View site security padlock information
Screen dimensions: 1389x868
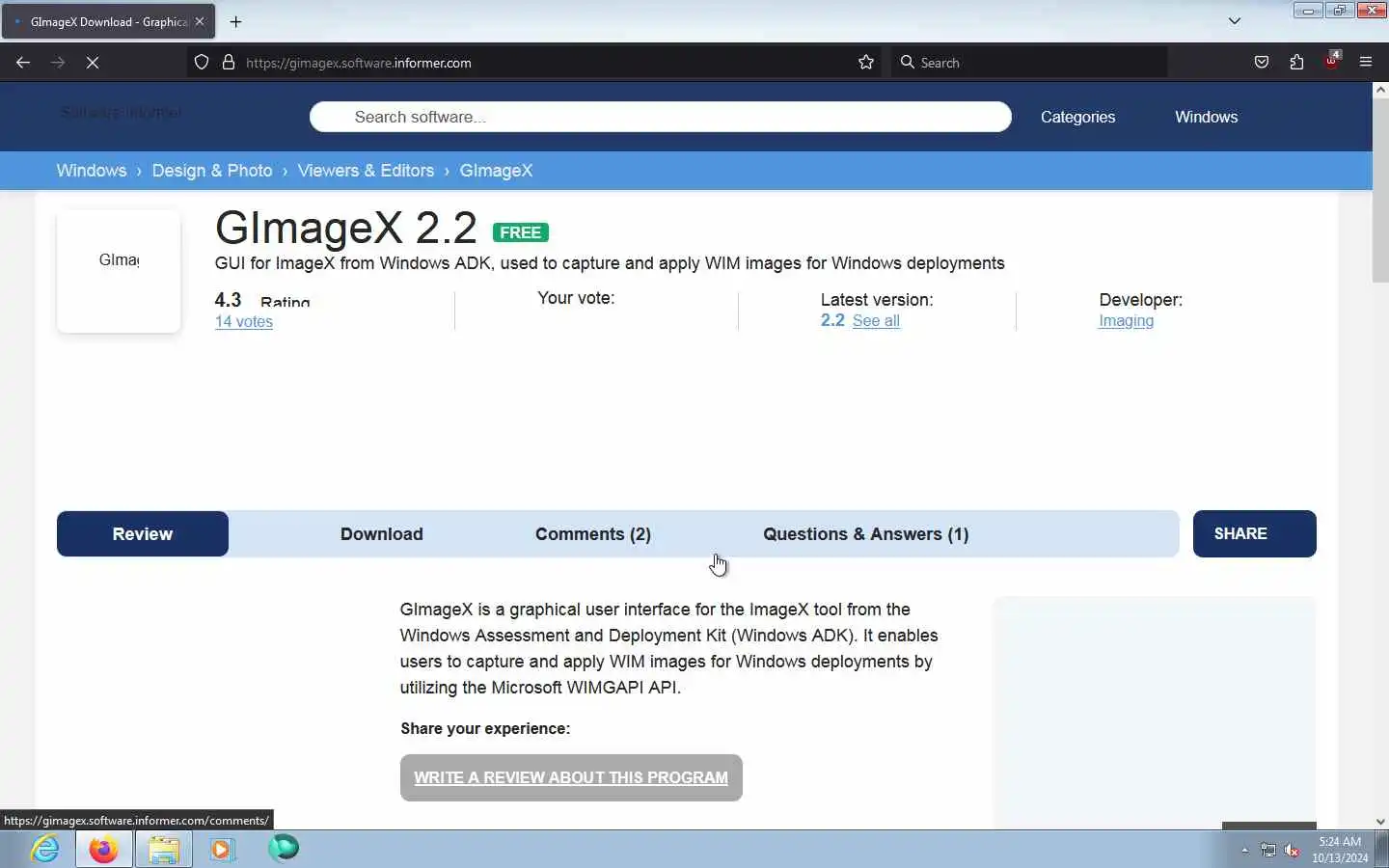pos(229,63)
